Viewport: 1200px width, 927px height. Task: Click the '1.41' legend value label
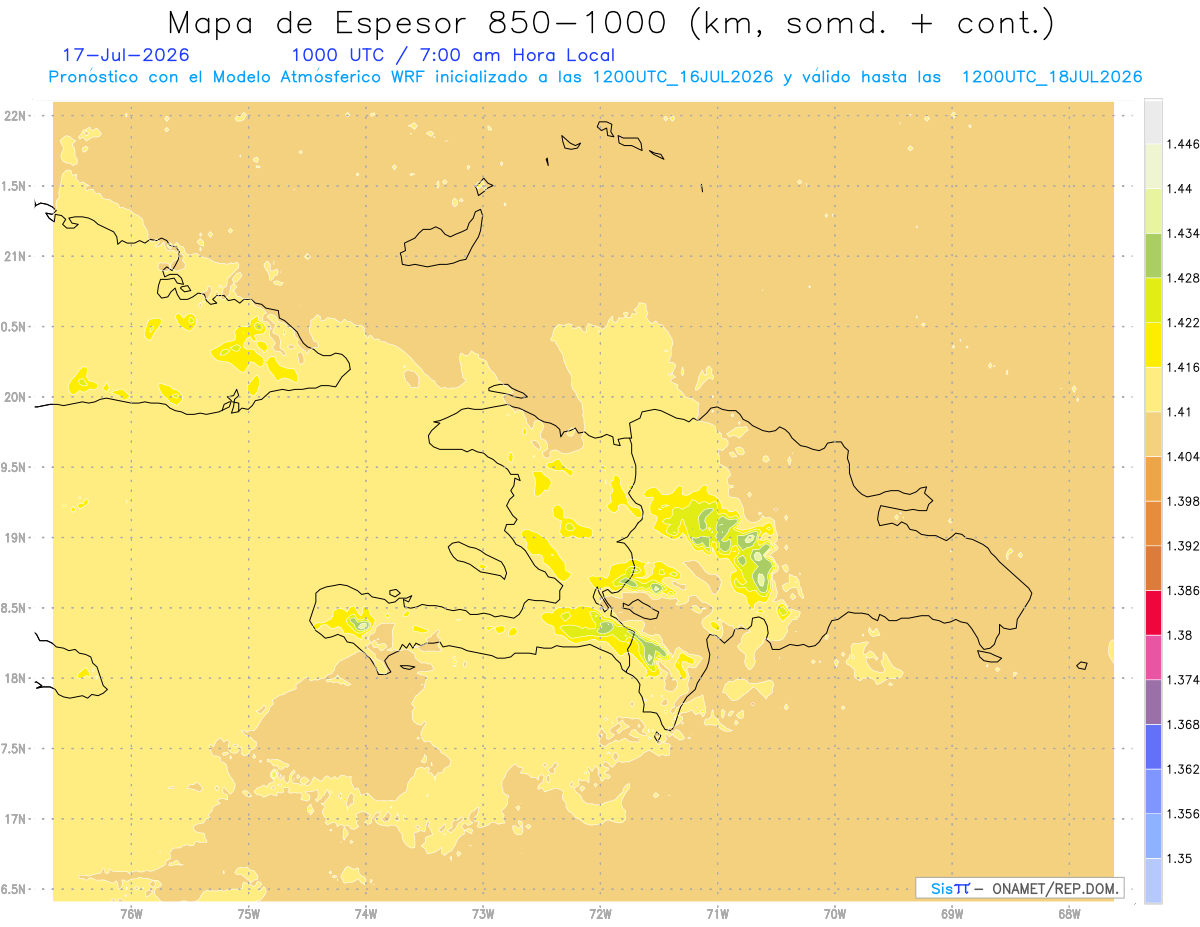(x=1180, y=412)
